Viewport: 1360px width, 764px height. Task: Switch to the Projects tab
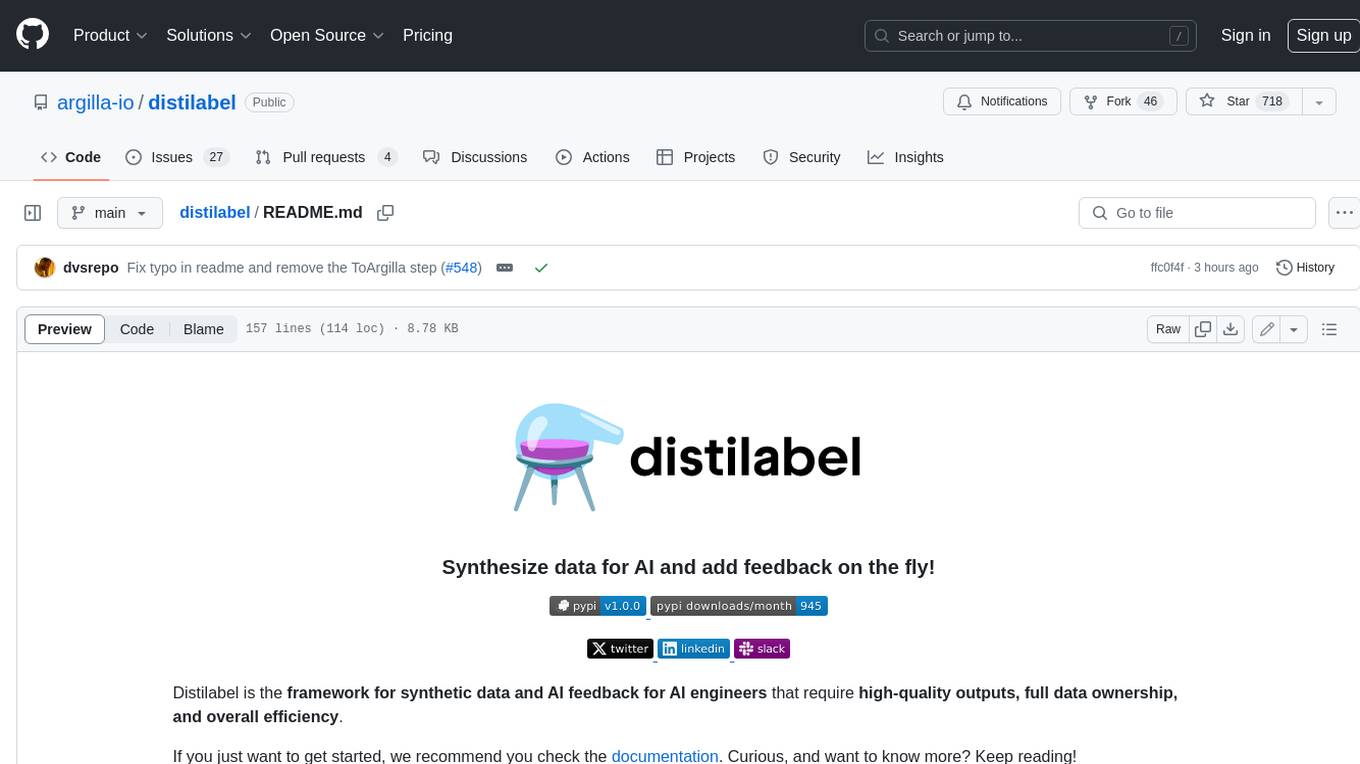(695, 157)
